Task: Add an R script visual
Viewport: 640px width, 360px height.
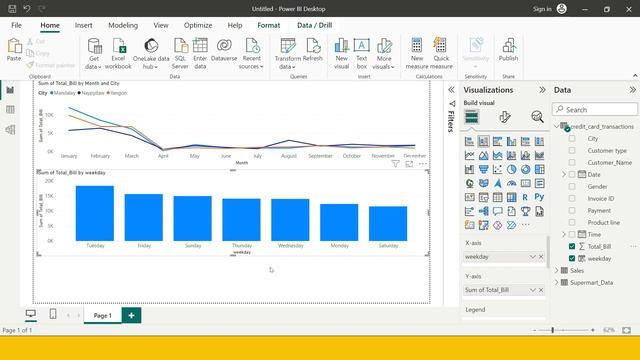Action: [525, 197]
